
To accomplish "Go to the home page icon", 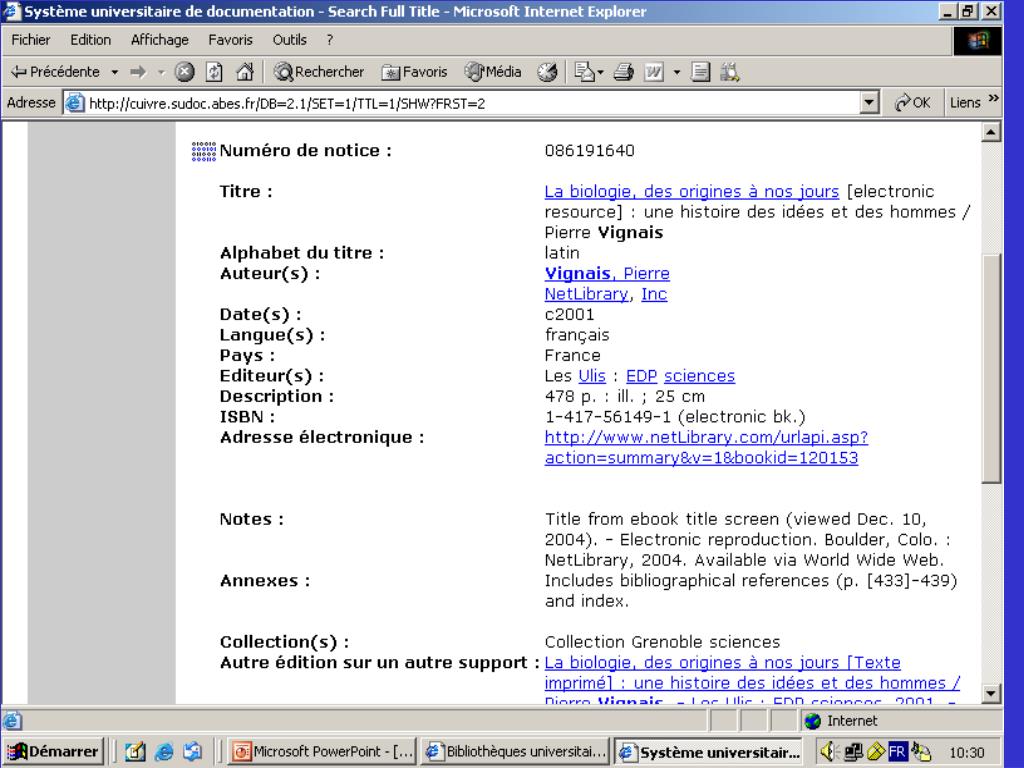I will pyautogui.click(x=245, y=72).
